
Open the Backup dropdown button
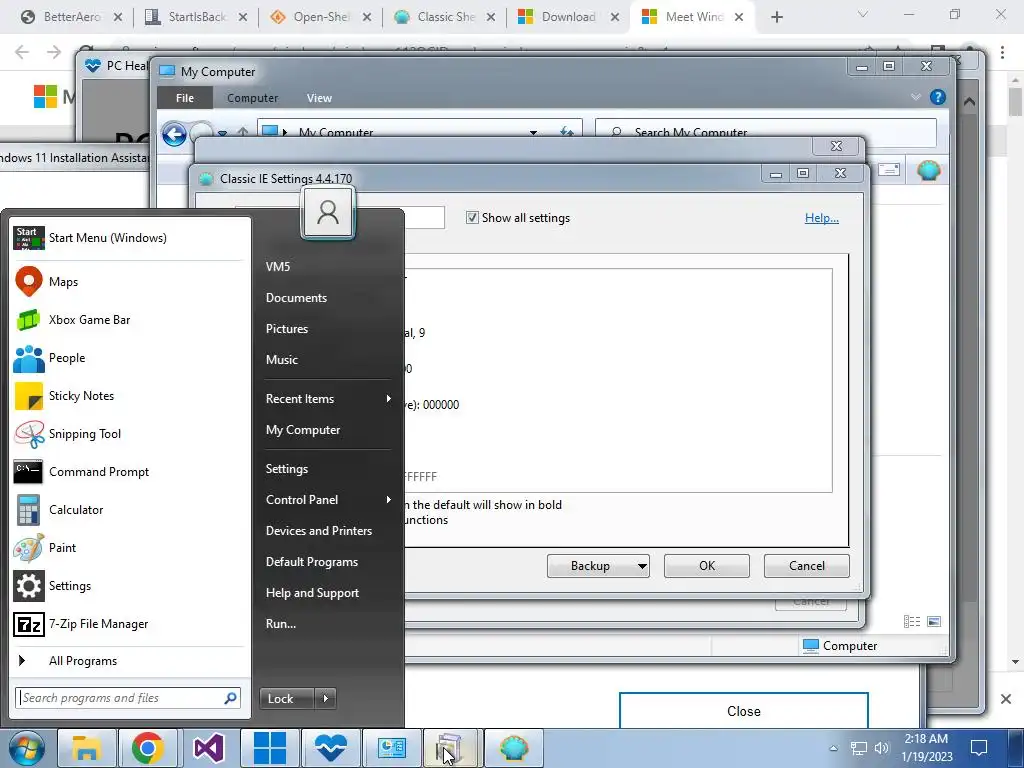click(x=598, y=566)
